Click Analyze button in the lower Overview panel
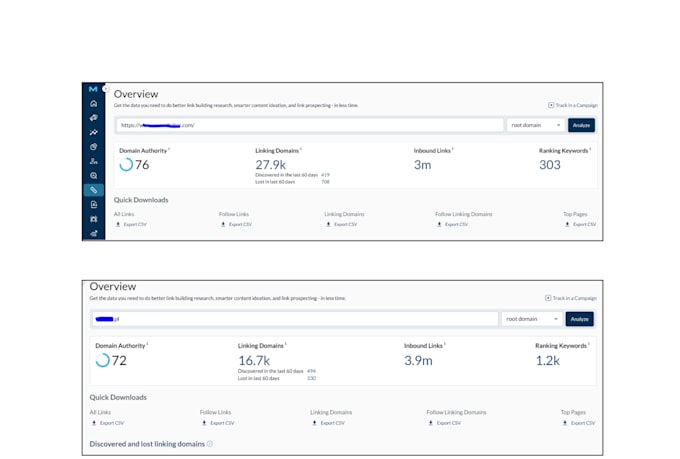 pos(579,319)
